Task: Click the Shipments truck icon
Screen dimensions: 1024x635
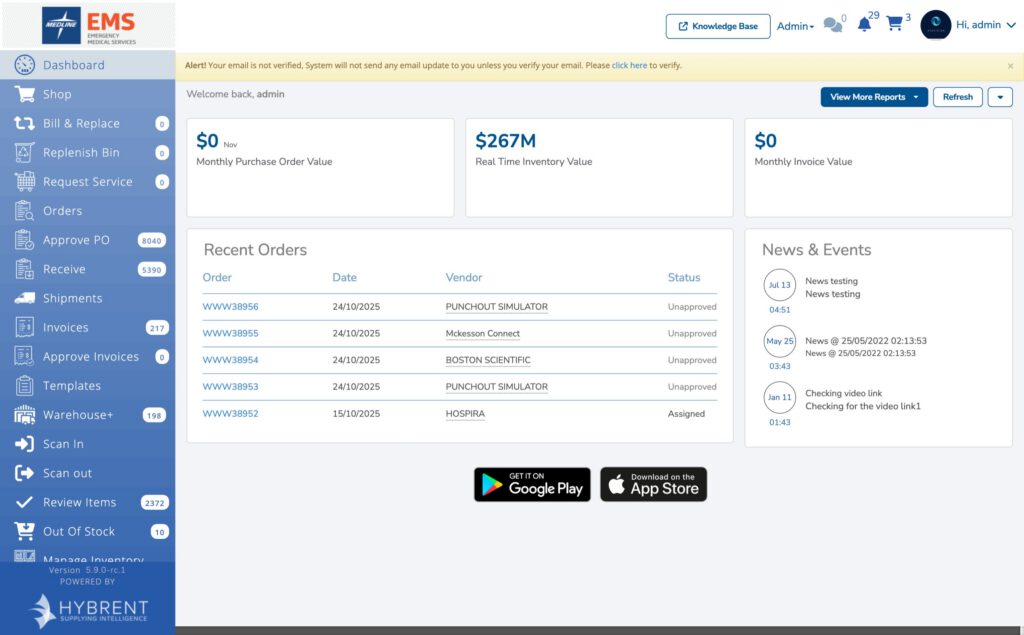Action: tap(25, 299)
